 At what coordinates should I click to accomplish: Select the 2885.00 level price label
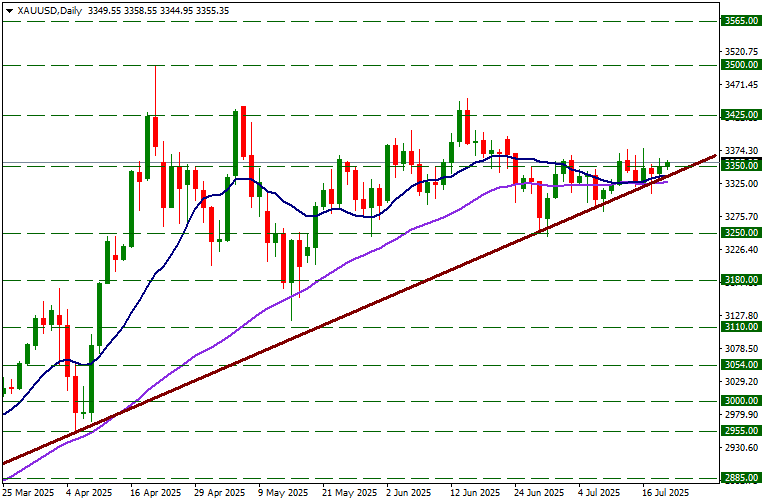click(741, 478)
